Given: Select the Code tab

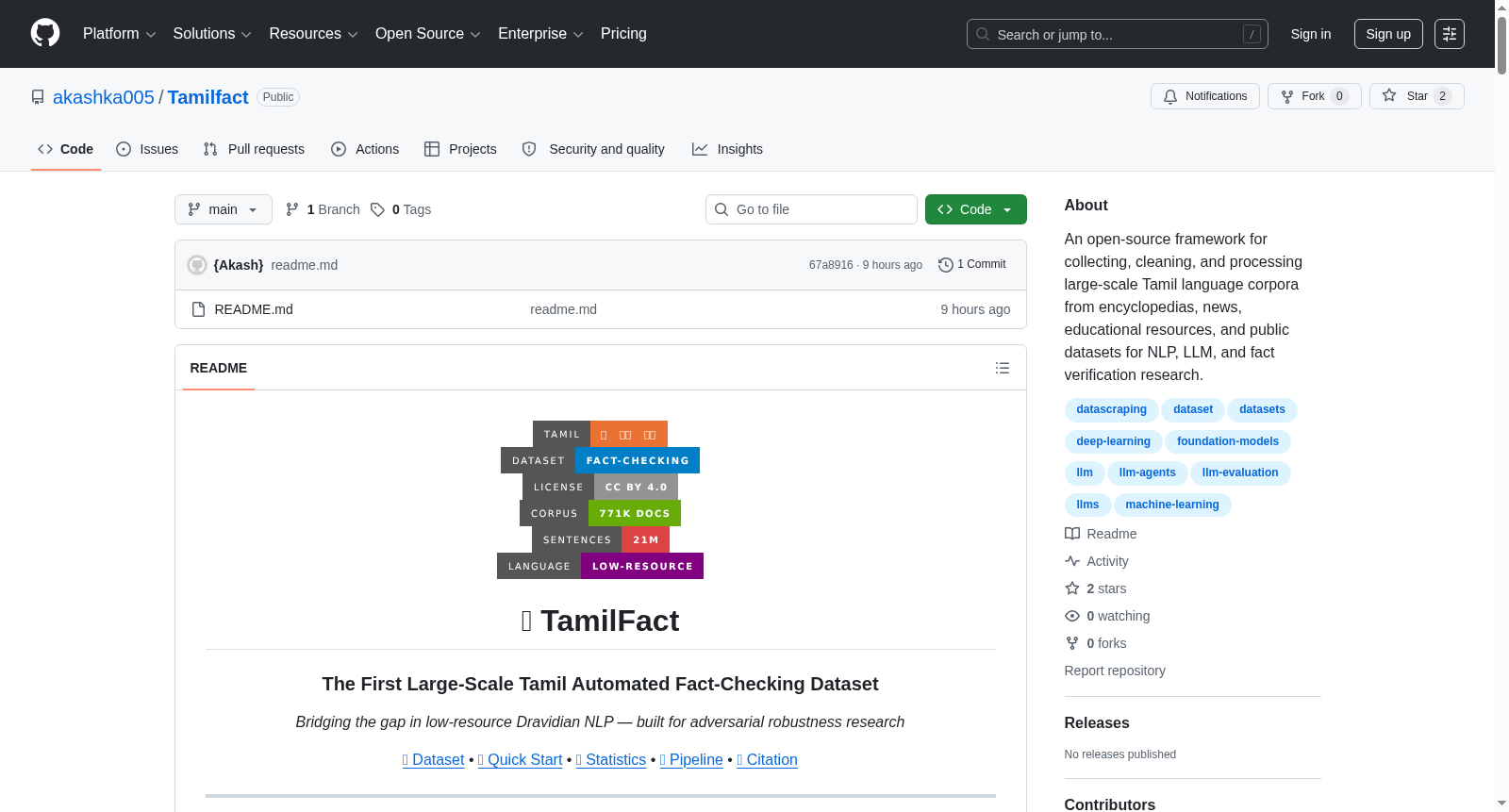Looking at the screenshot, I should (66, 149).
